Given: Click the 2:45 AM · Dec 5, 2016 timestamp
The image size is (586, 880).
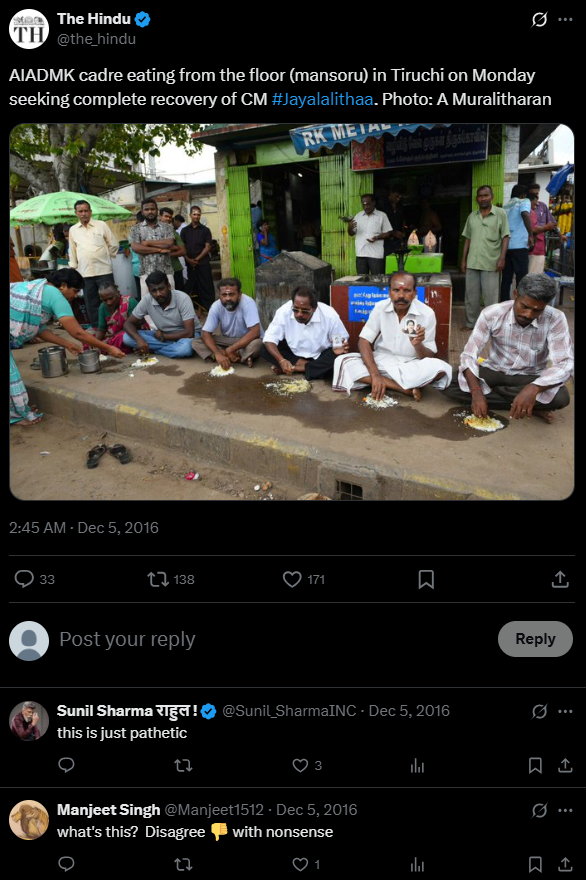Looking at the screenshot, I should click(84, 528).
